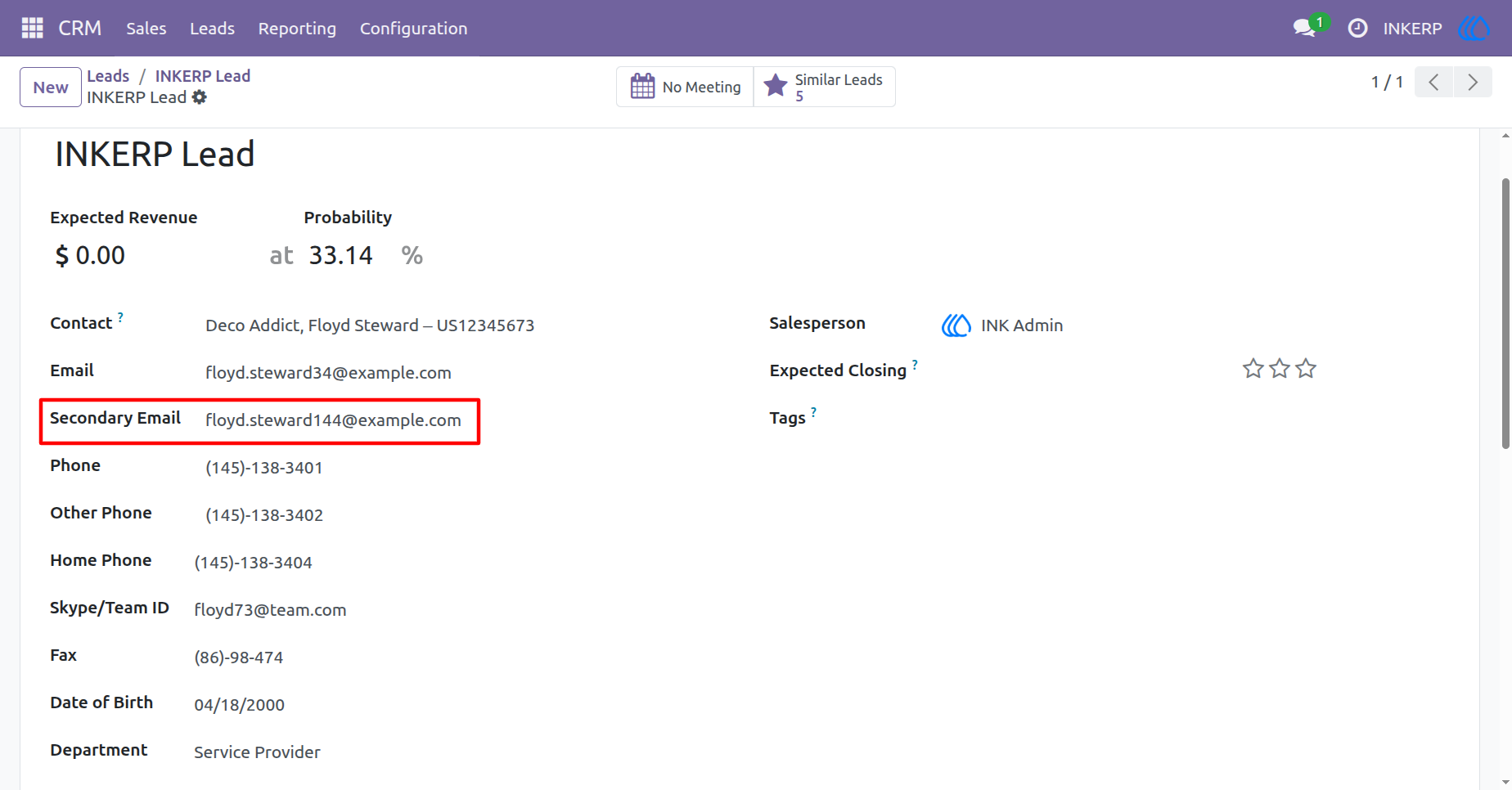Click the INKERP username in the header
Viewport: 1512px width, 790px height.
pos(1412,29)
